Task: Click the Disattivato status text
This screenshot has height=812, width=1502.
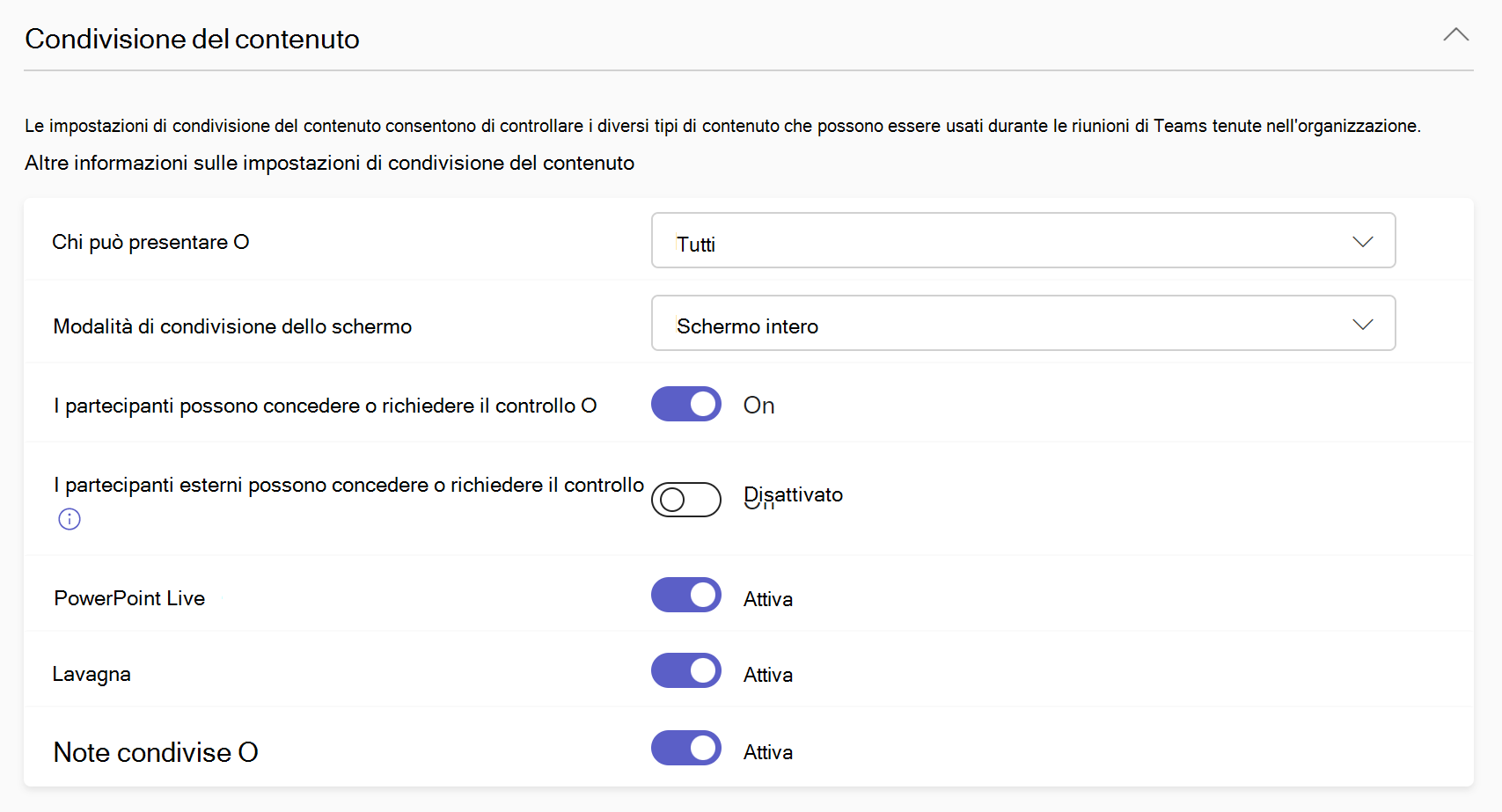Action: [793, 494]
